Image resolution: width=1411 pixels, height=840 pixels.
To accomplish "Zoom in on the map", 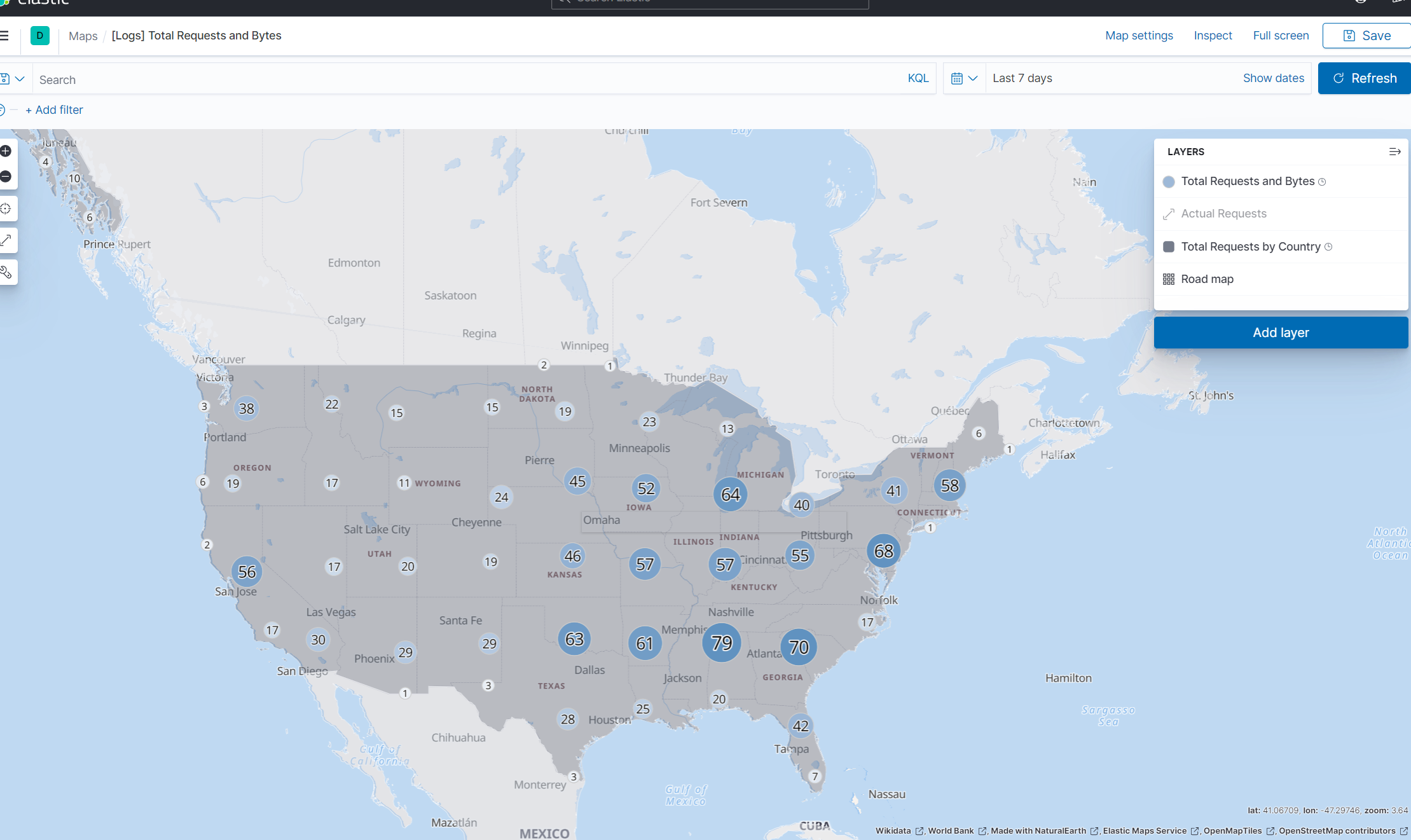I will 6,151.
